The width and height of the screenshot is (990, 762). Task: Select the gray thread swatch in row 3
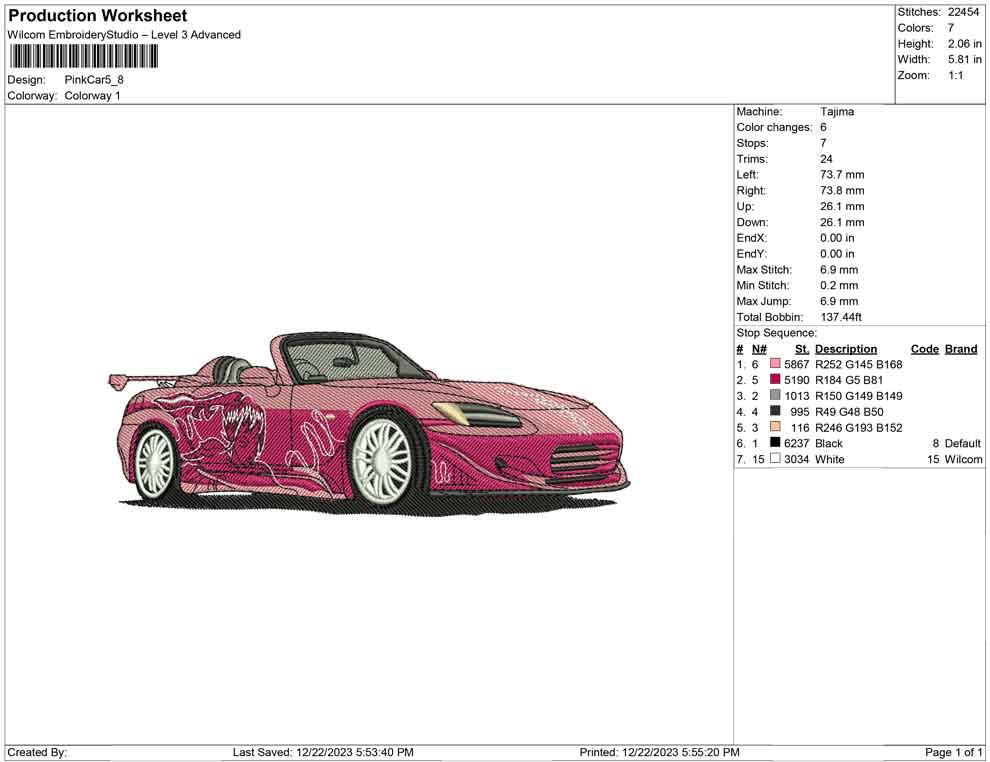tap(773, 396)
